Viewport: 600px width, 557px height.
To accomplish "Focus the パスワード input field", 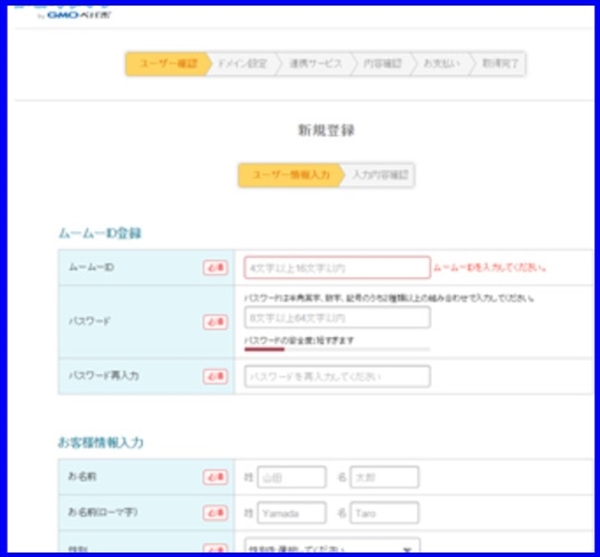I will tap(337, 318).
